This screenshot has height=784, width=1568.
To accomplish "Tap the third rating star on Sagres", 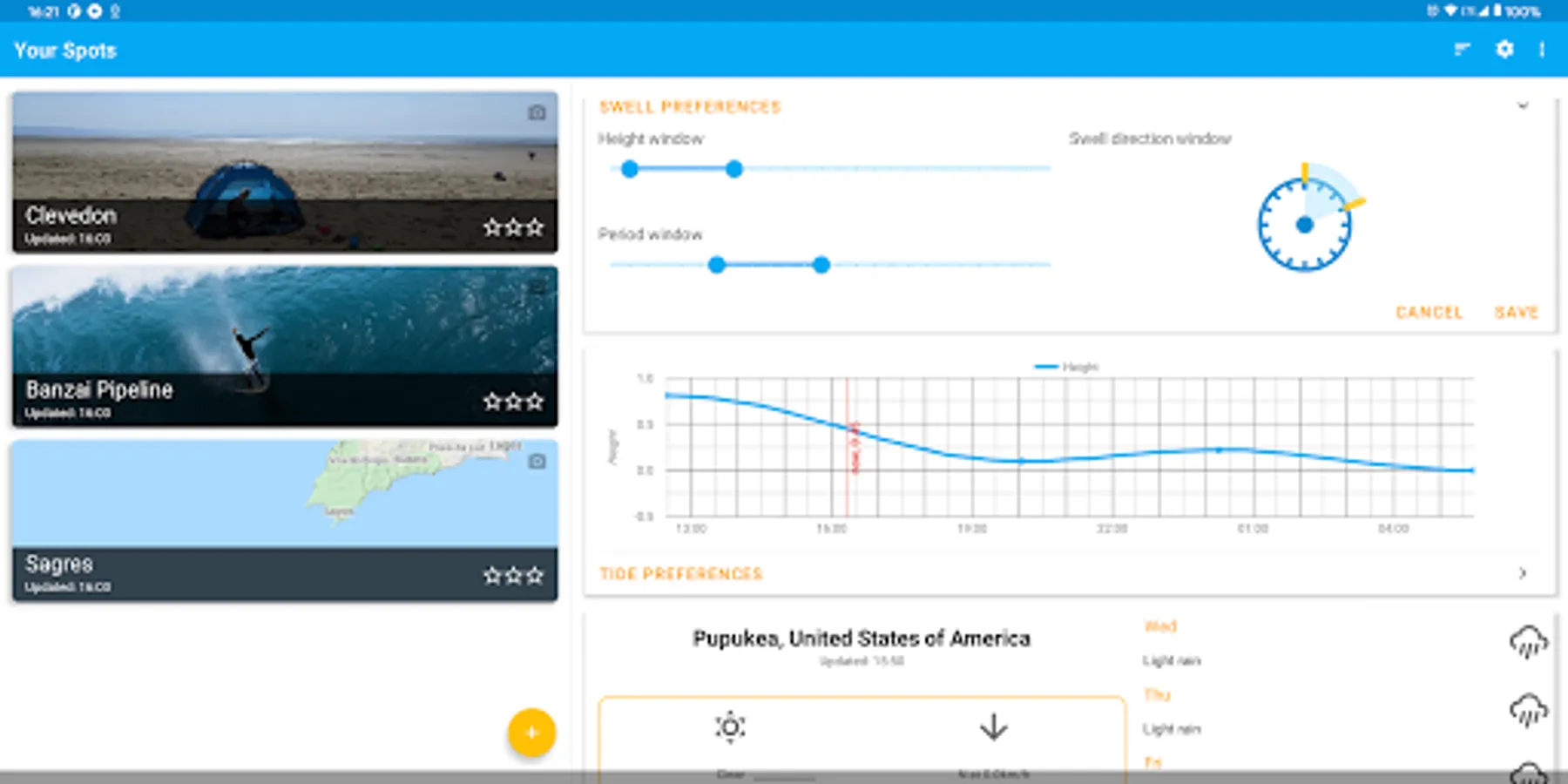I will 535,576.
